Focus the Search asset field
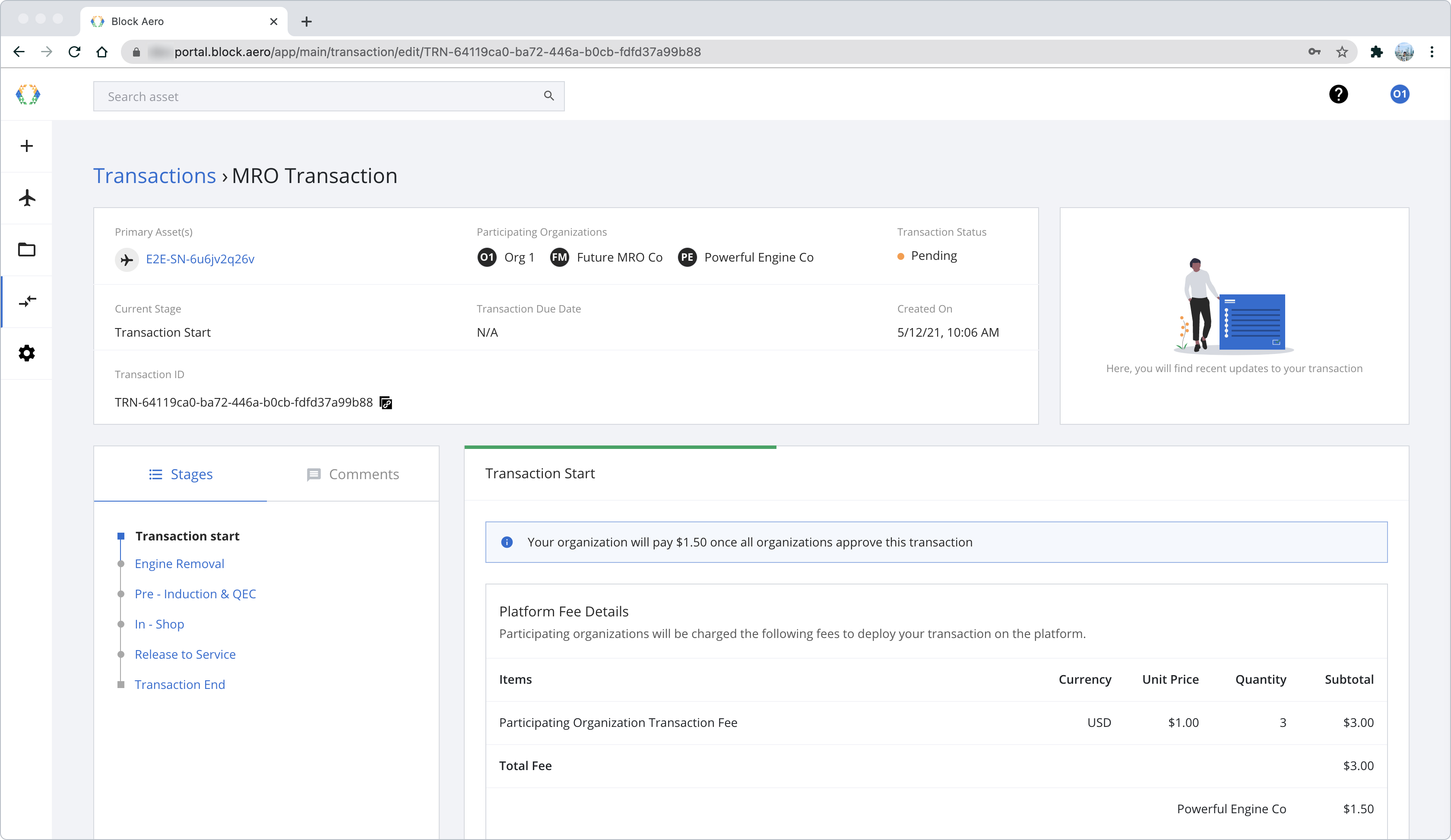The image size is (1451, 840). click(x=329, y=96)
